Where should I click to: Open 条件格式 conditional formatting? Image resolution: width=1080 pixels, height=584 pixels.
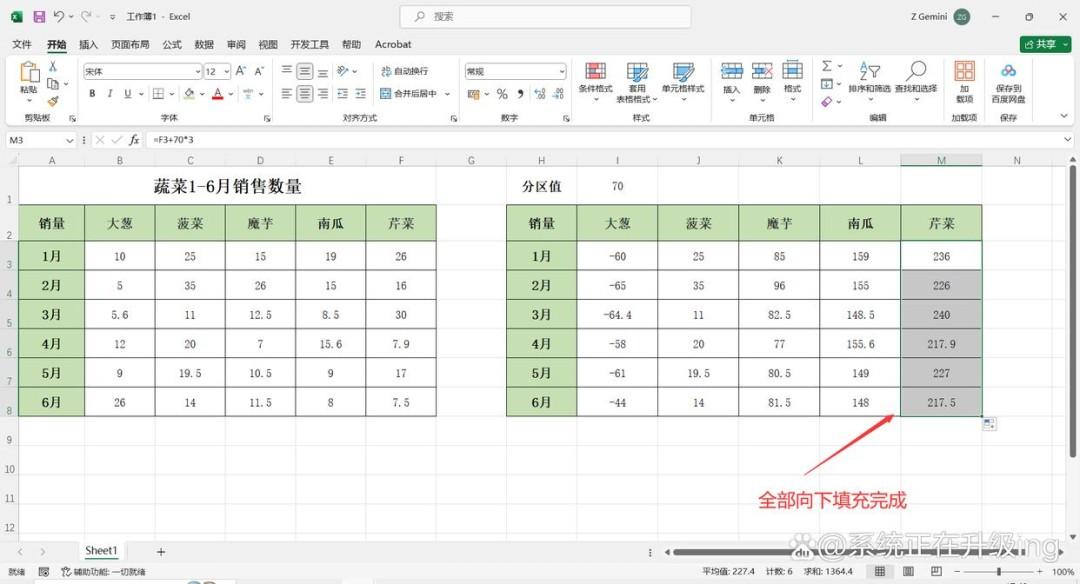tap(595, 82)
